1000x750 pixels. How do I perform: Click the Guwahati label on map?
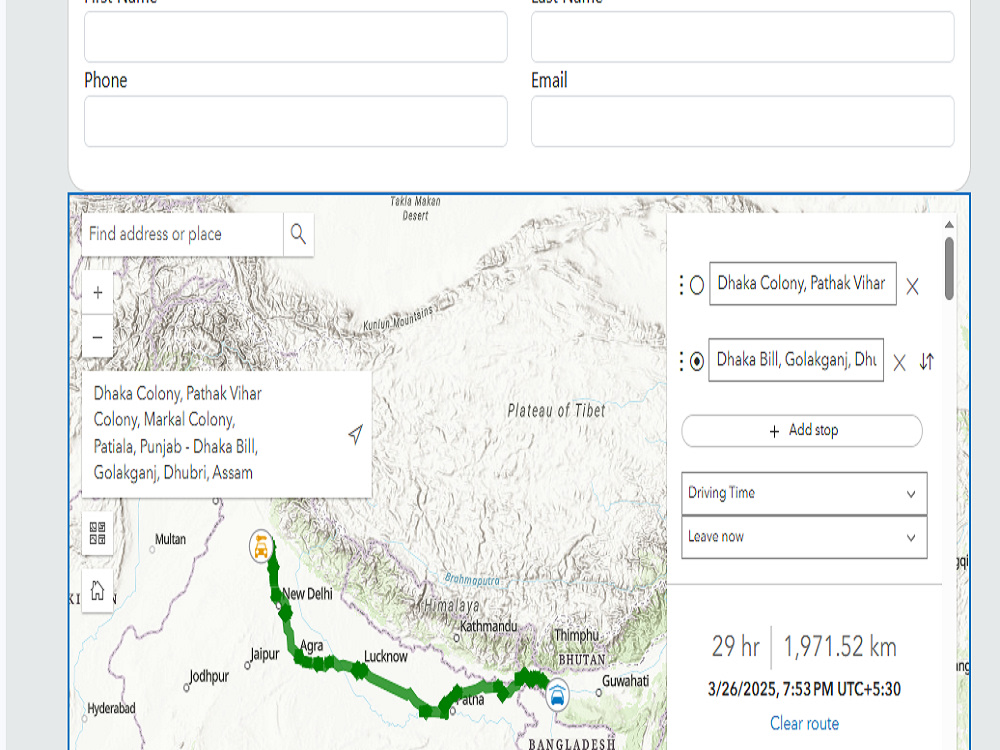625,681
